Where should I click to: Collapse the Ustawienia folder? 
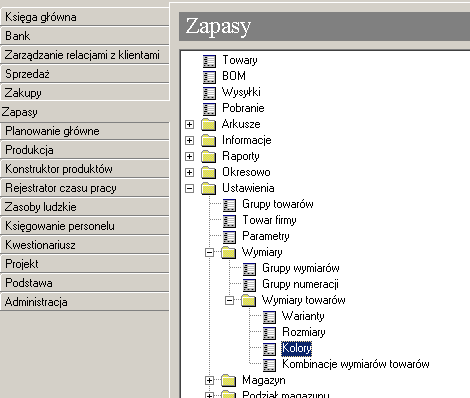pos(189,188)
